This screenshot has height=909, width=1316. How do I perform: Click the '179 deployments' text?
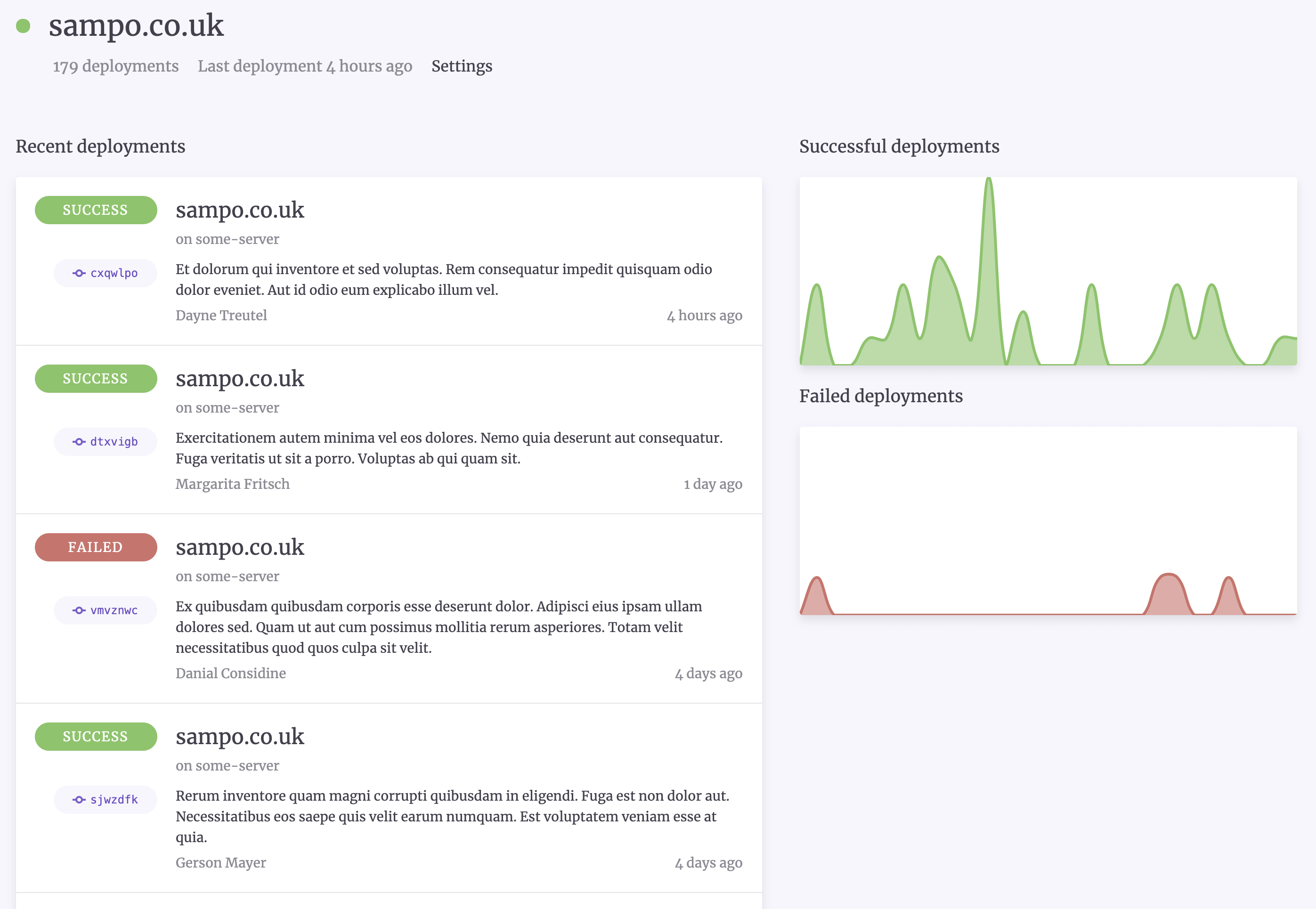point(115,66)
